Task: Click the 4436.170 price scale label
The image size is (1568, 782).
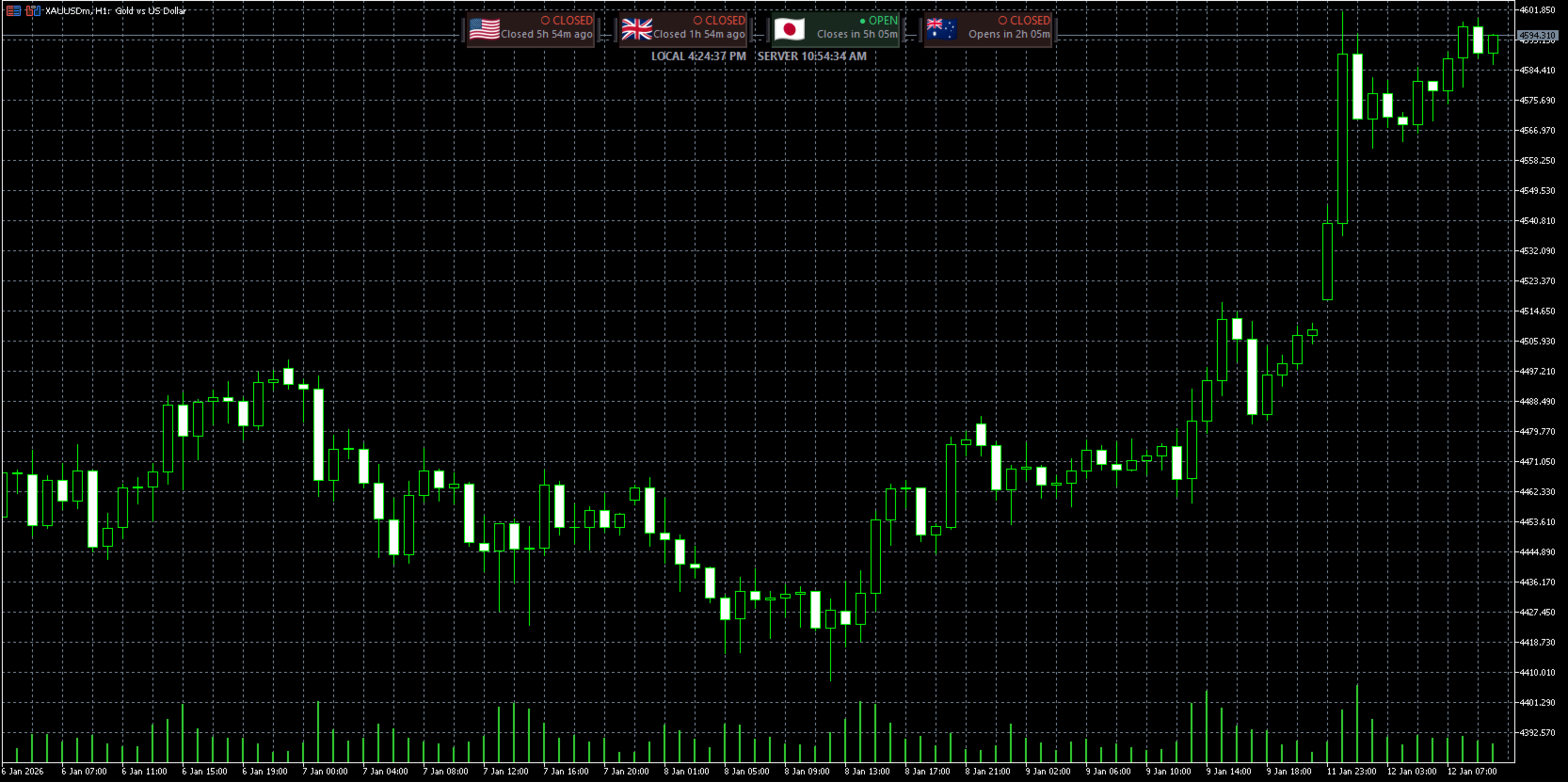Action: (x=1537, y=583)
